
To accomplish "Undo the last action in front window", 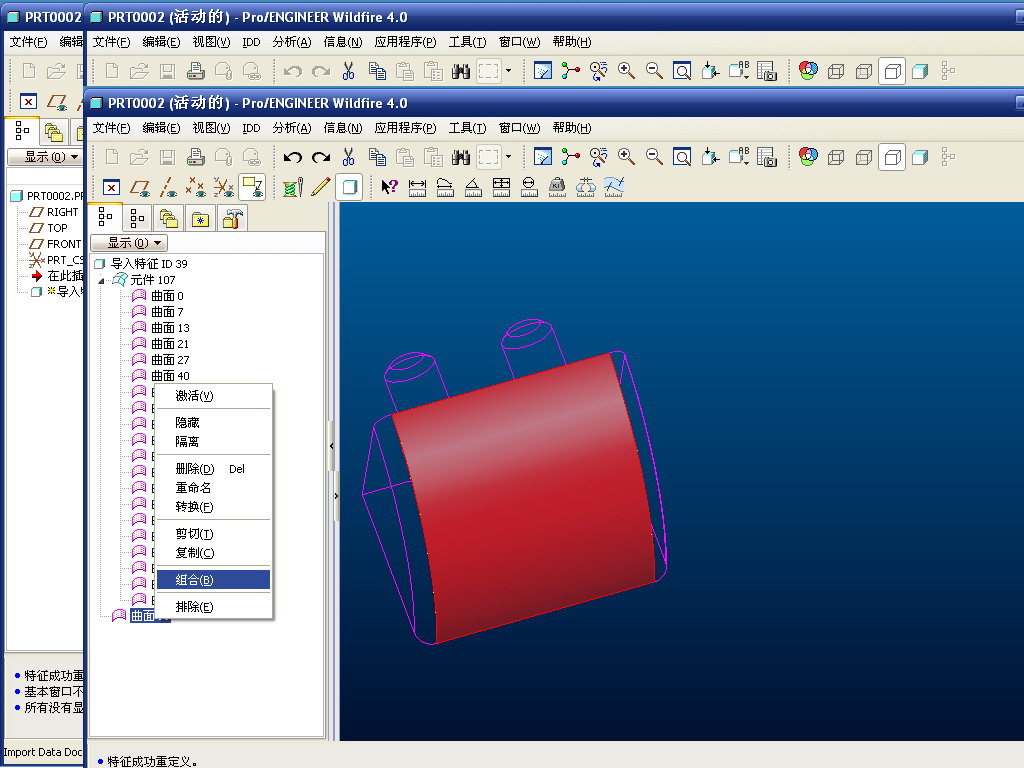I will click(x=293, y=157).
